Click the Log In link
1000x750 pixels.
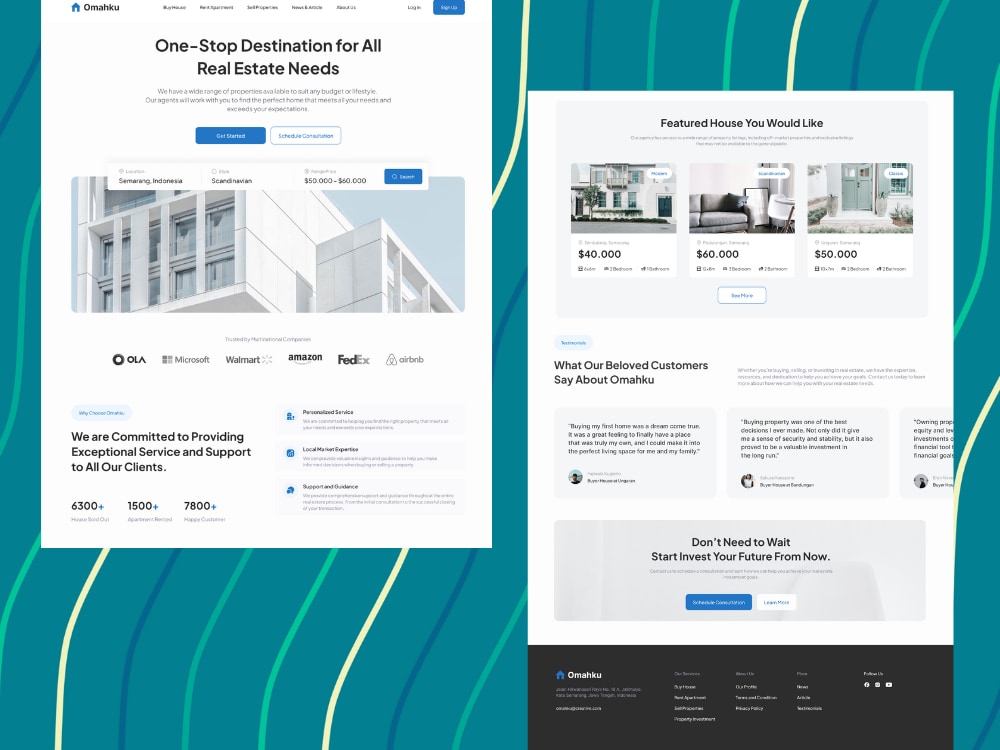414,8
